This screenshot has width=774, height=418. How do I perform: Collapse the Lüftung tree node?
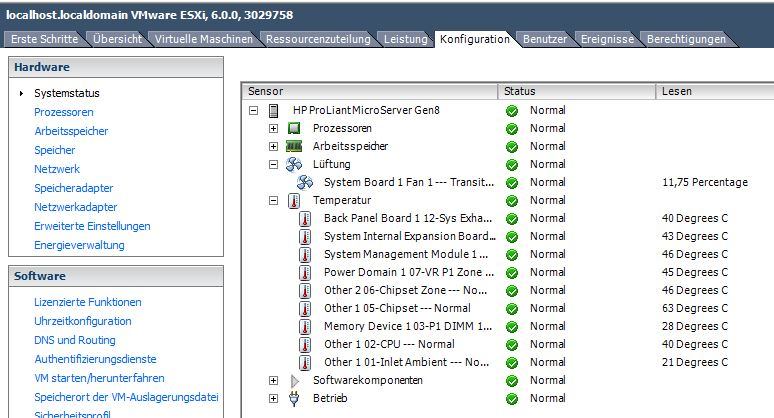[273, 164]
